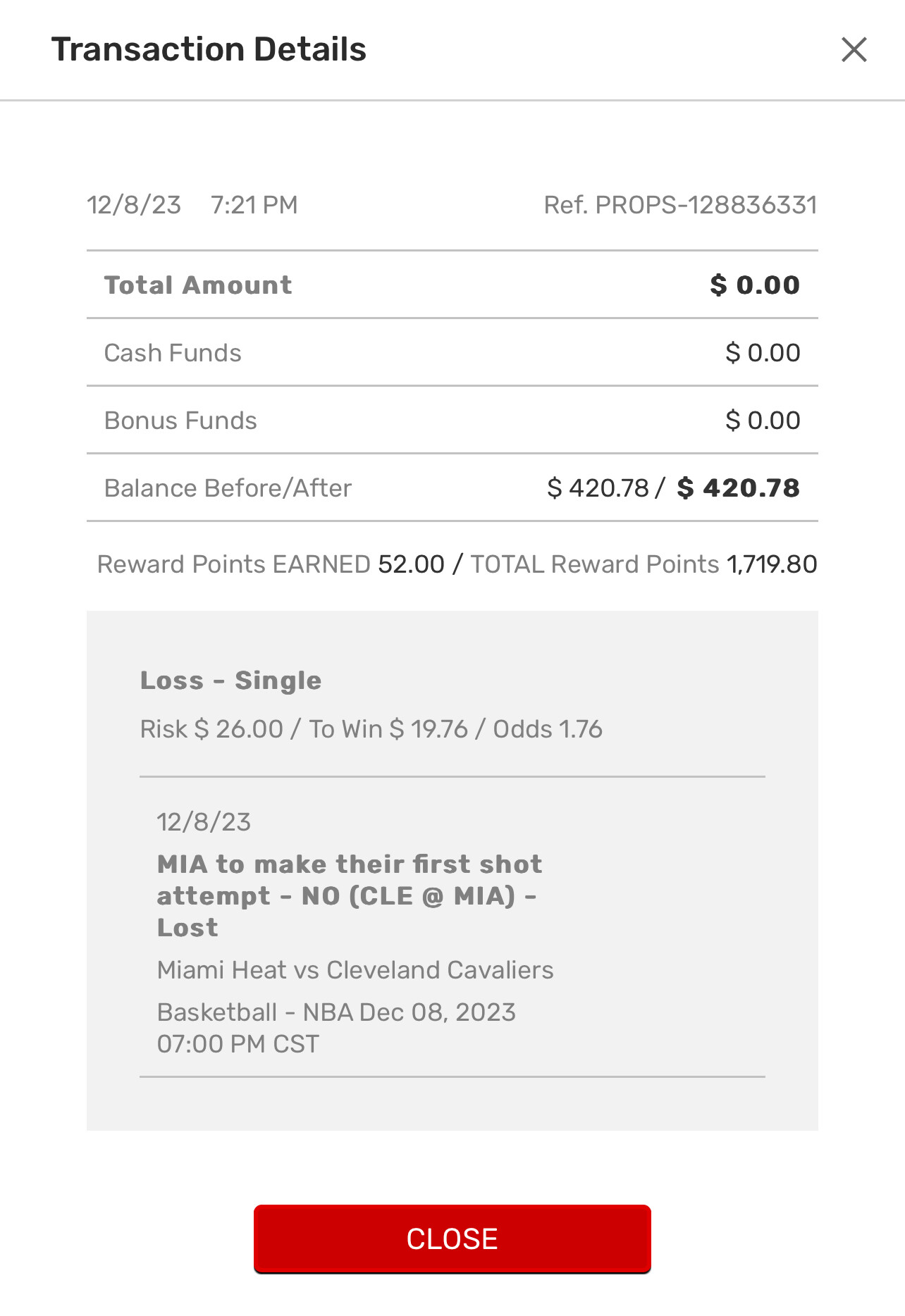Click the Cash Funds $ 0.00 value
This screenshot has width=905, height=1316.
click(763, 353)
